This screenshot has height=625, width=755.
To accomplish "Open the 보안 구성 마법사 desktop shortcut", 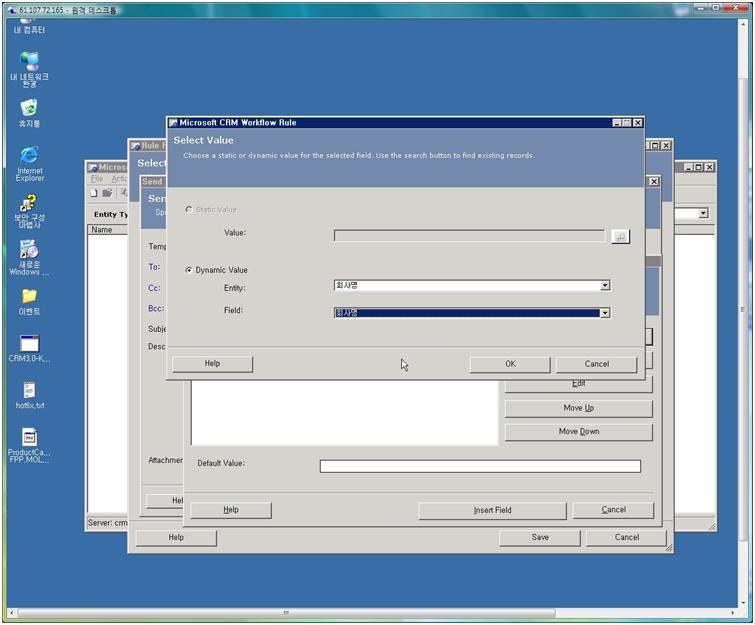I will pos(29,211).
